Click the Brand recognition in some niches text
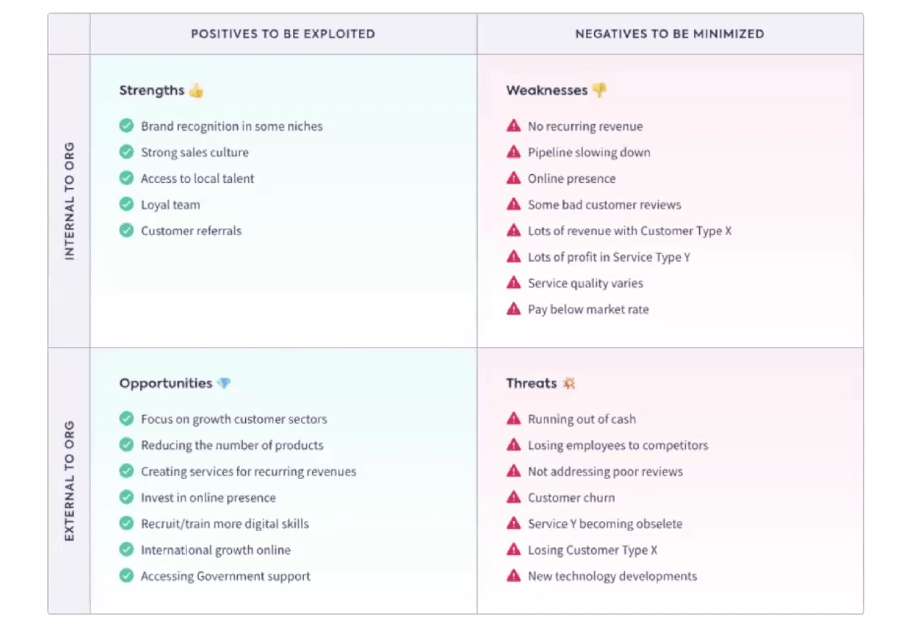 click(231, 127)
